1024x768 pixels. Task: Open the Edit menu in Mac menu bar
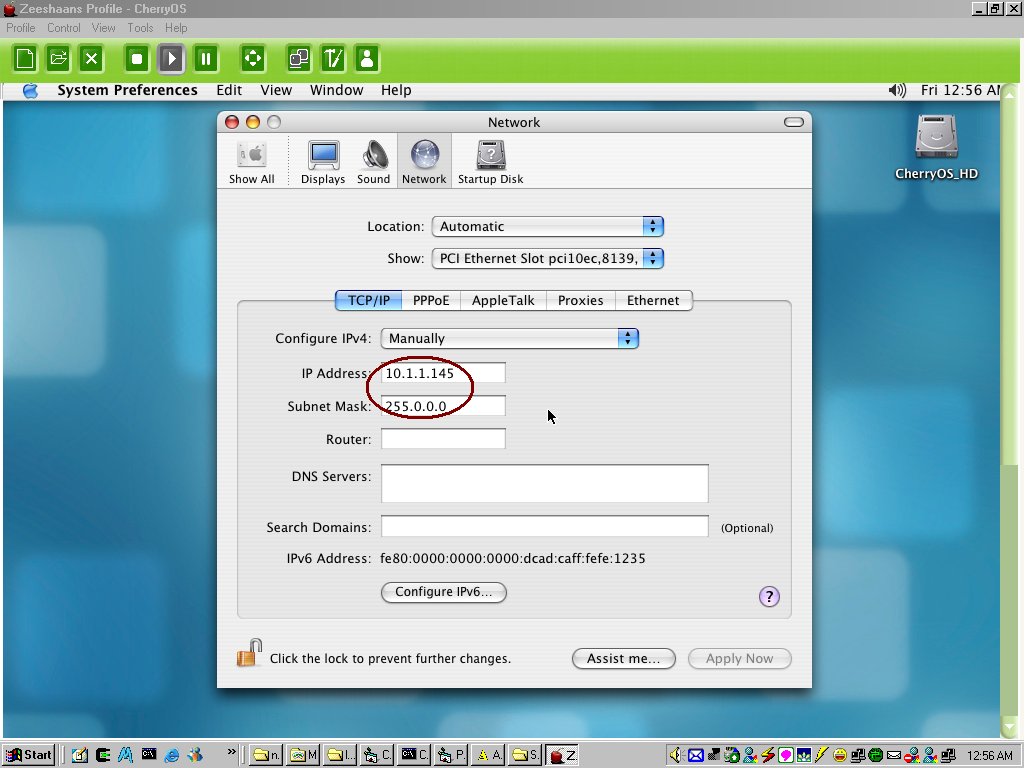(229, 90)
